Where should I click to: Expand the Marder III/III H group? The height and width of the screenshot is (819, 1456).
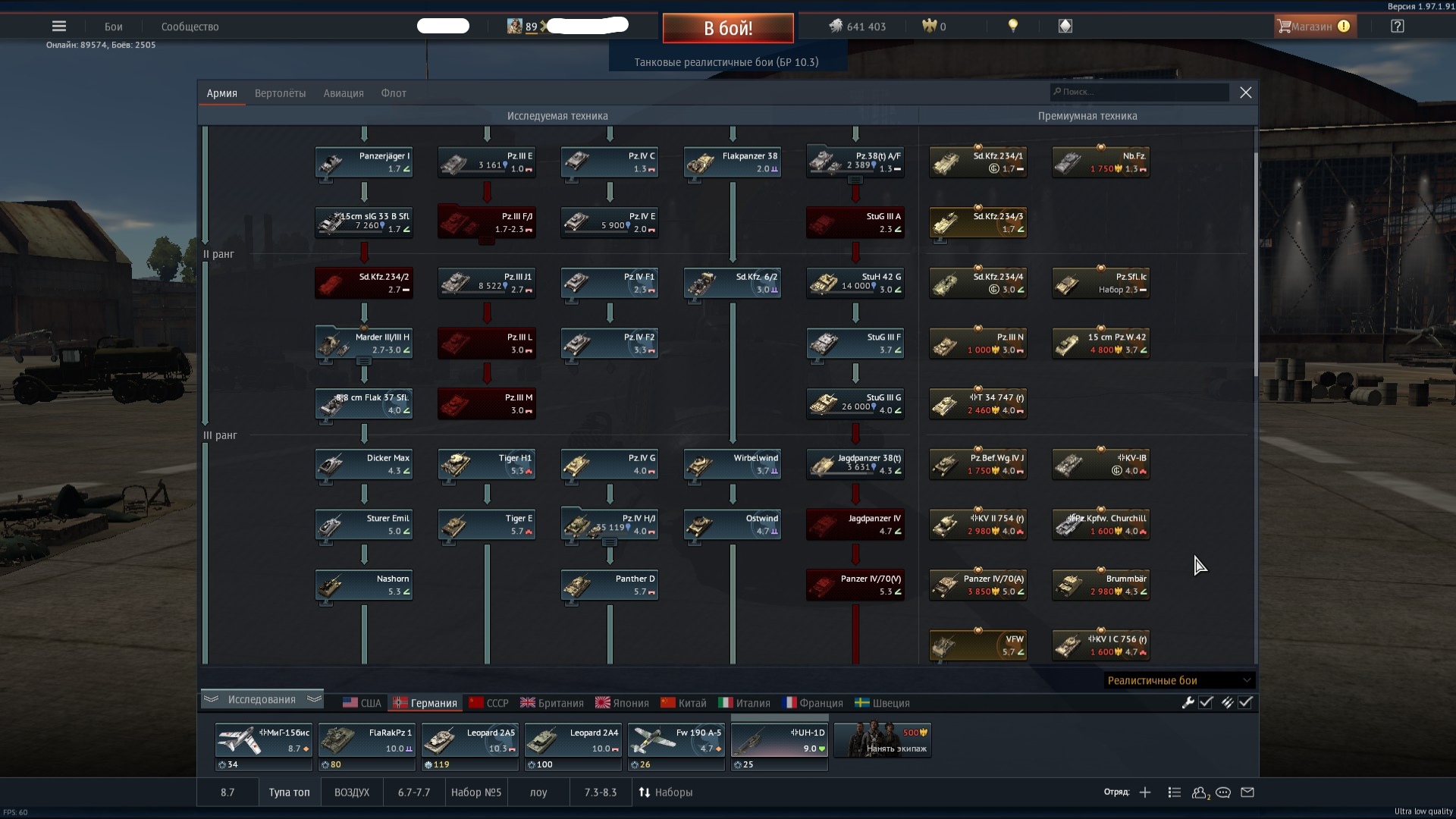coord(364,362)
